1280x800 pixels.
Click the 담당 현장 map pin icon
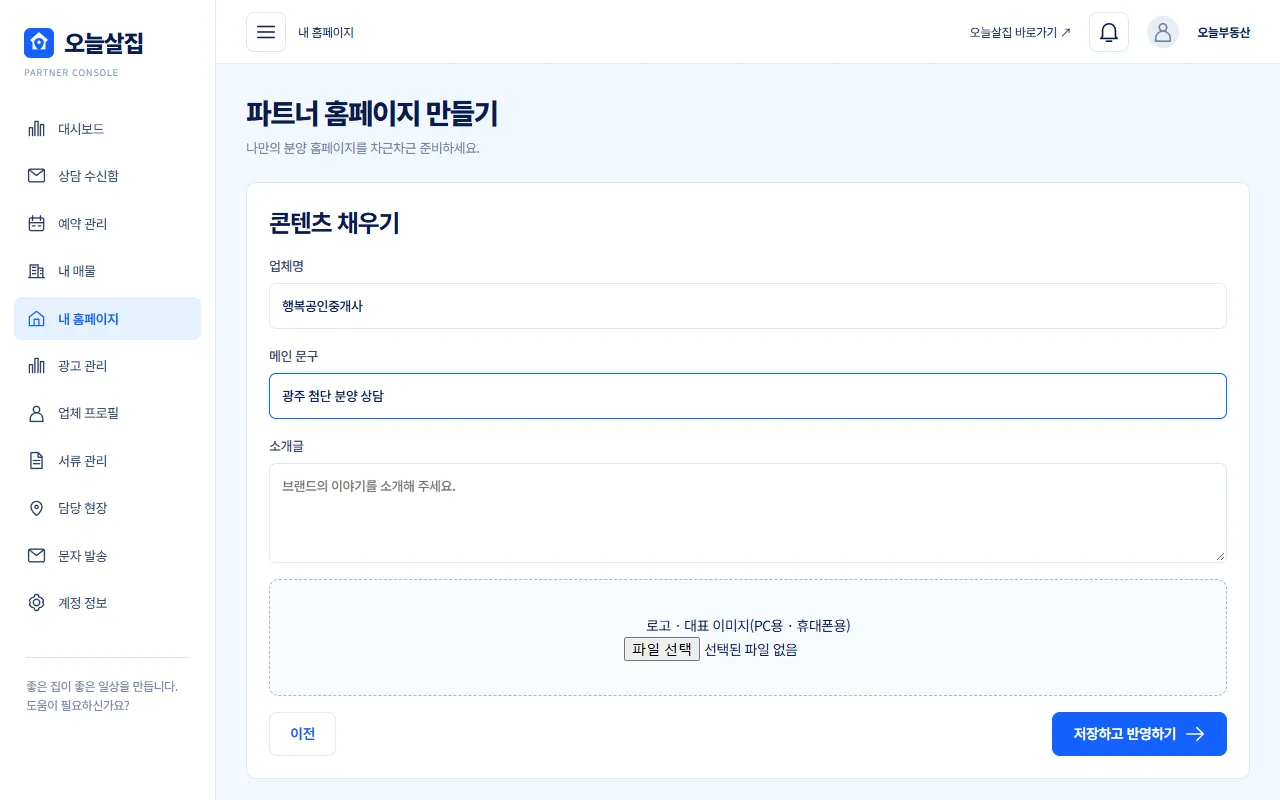(37, 508)
